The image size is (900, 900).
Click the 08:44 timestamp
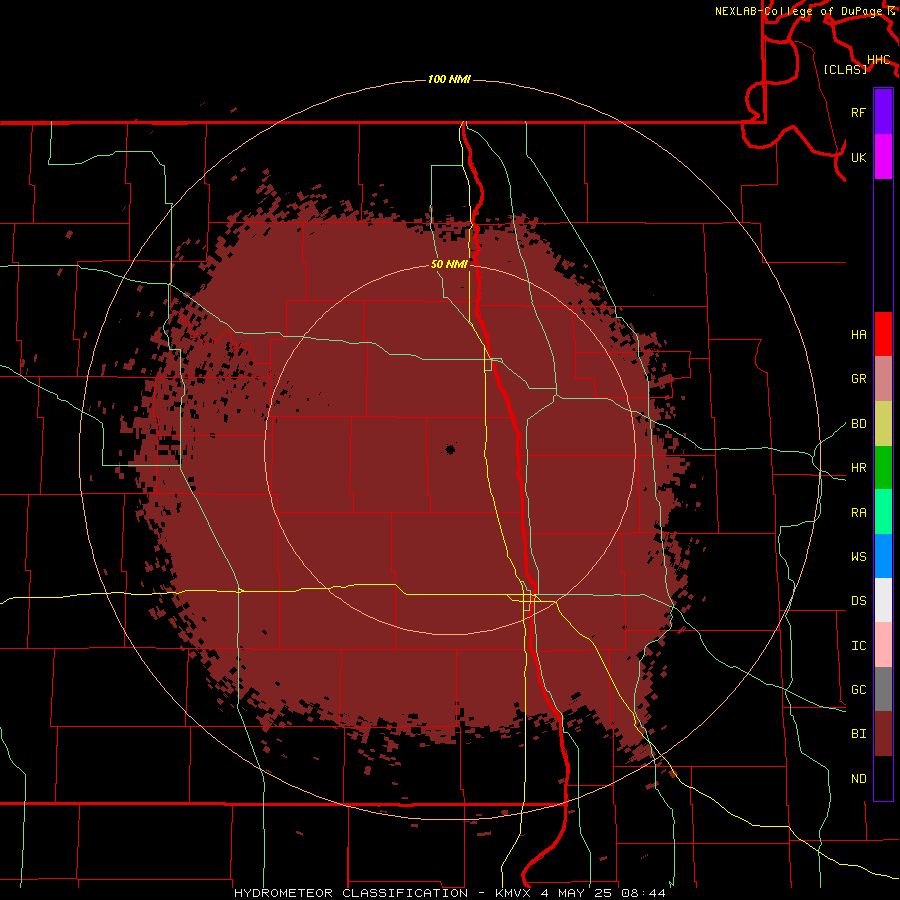pos(643,893)
